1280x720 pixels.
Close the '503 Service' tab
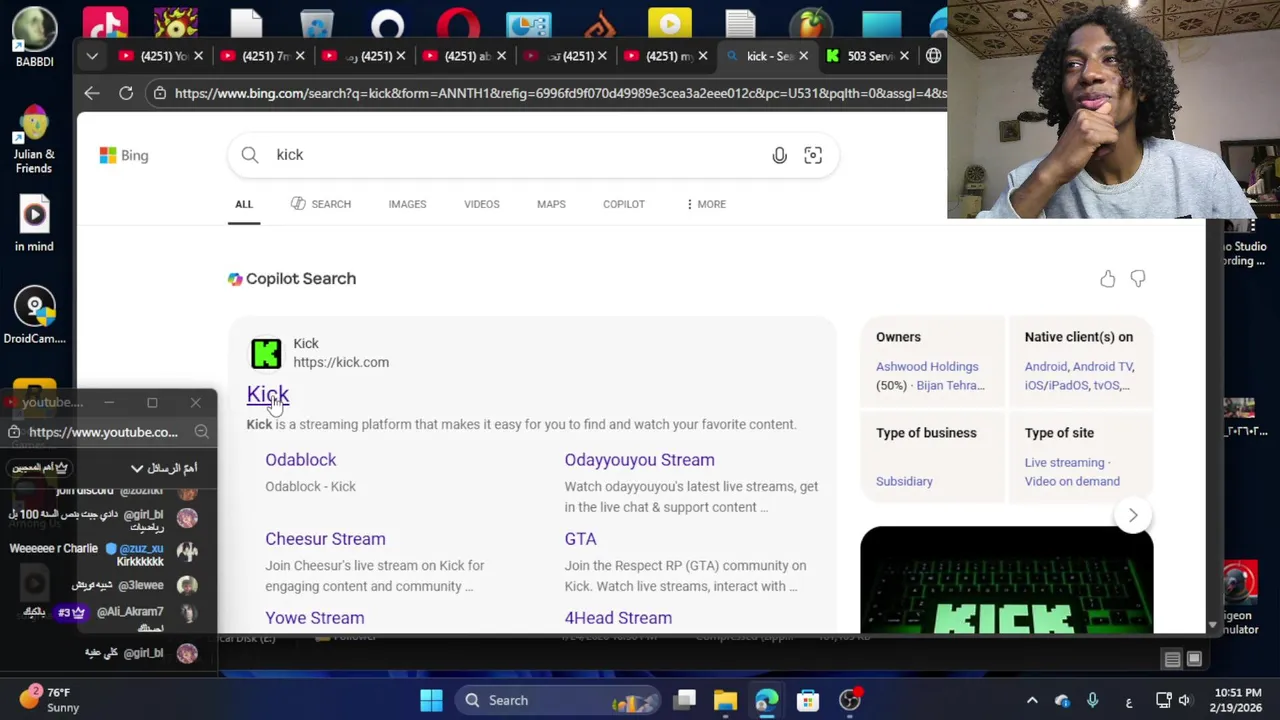904,56
